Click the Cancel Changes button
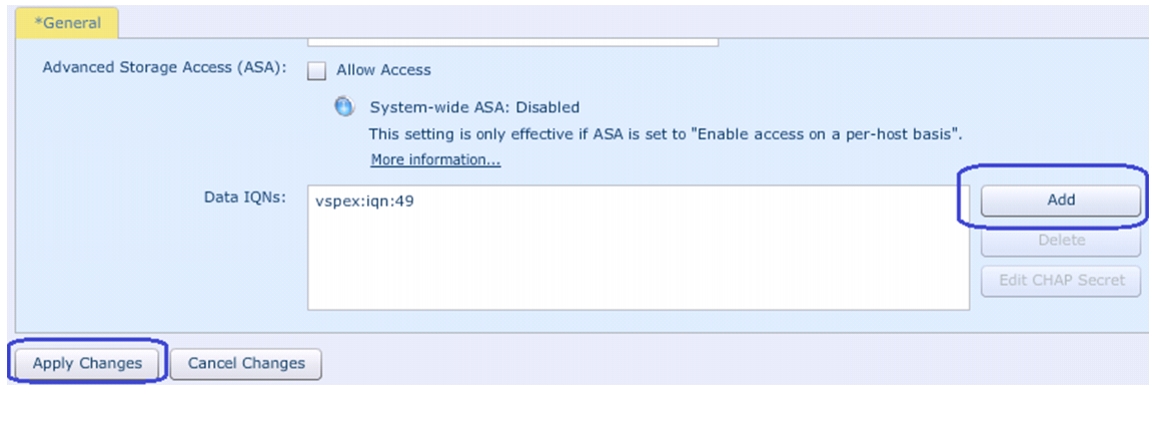Image resolution: width=1153 pixels, height=422 pixels. click(246, 363)
